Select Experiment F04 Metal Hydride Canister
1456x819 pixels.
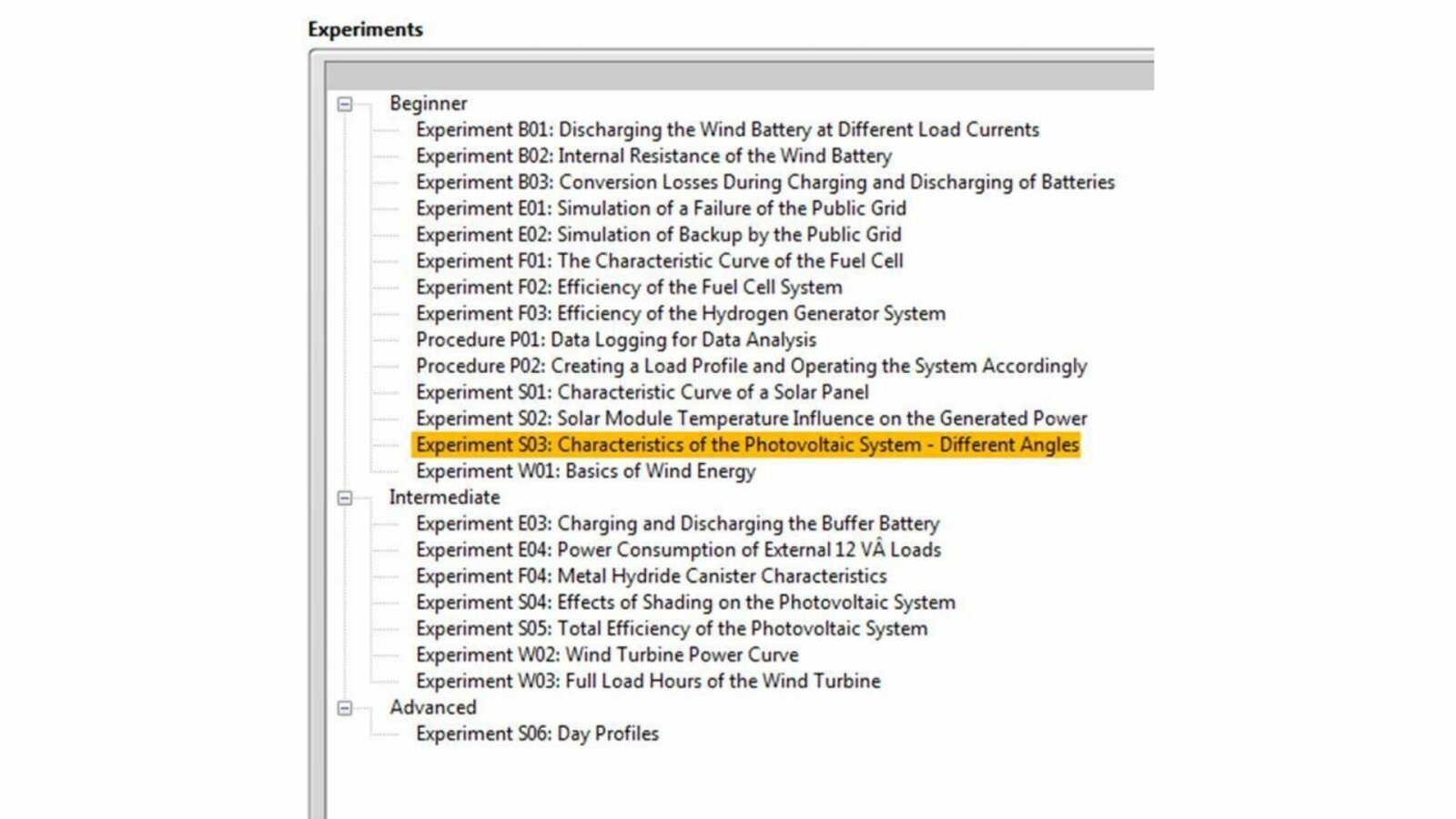tap(651, 577)
